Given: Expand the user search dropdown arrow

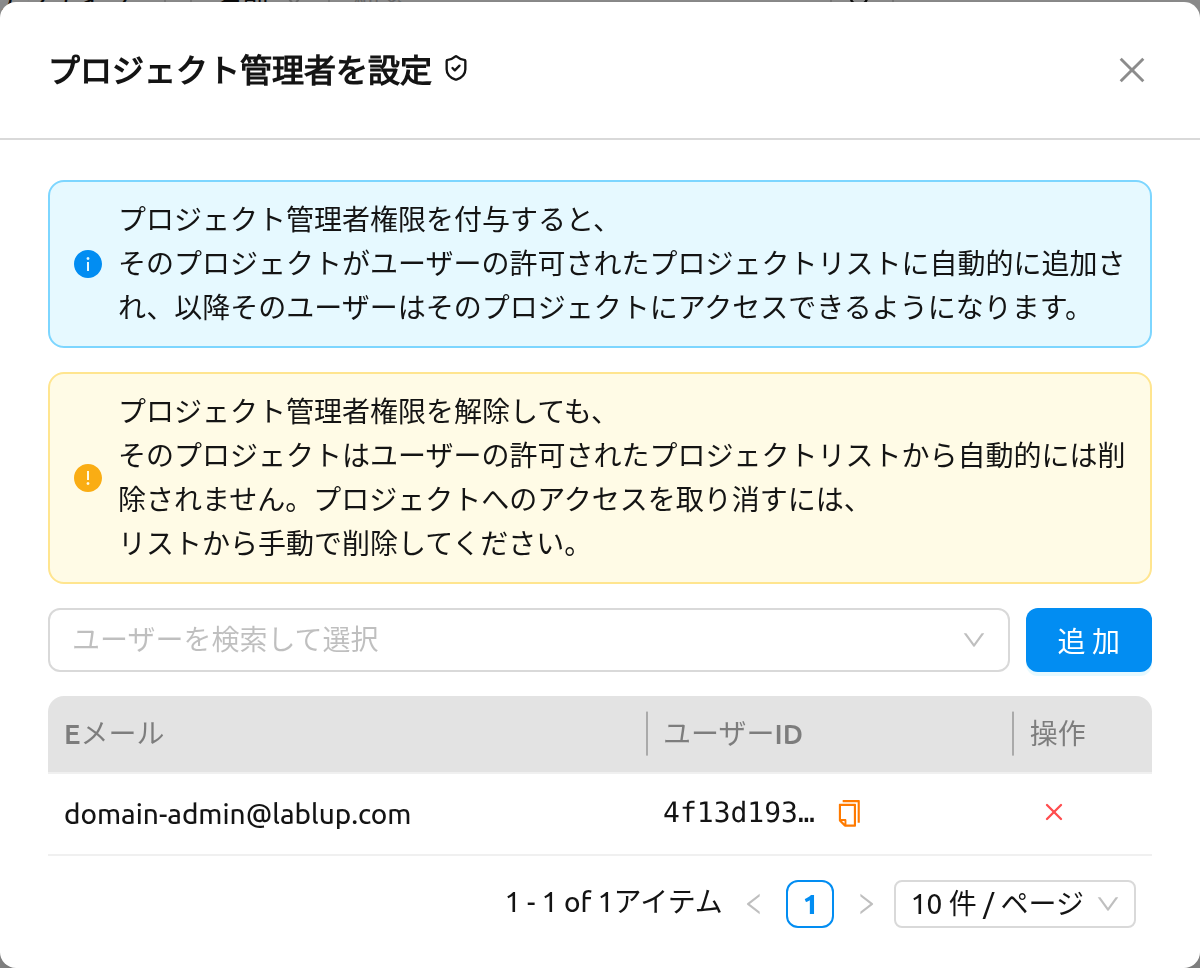Looking at the screenshot, I should click(974, 640).
